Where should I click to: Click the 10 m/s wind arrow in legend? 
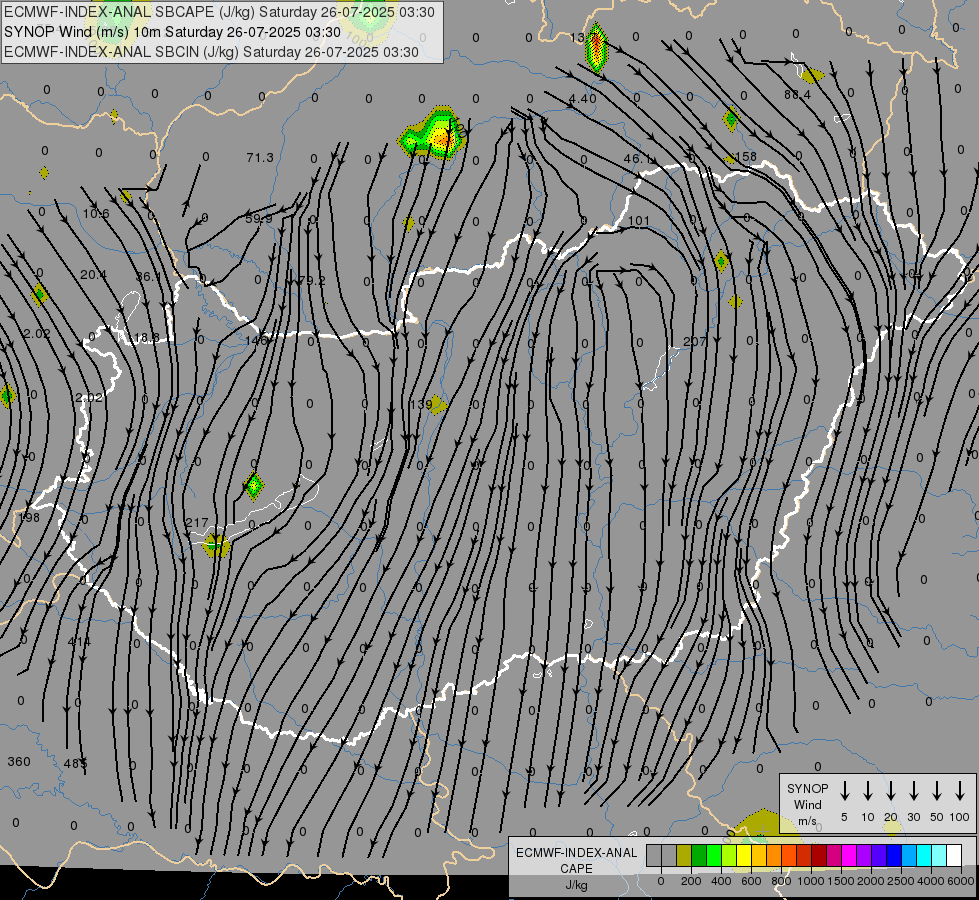pos(867,791)
